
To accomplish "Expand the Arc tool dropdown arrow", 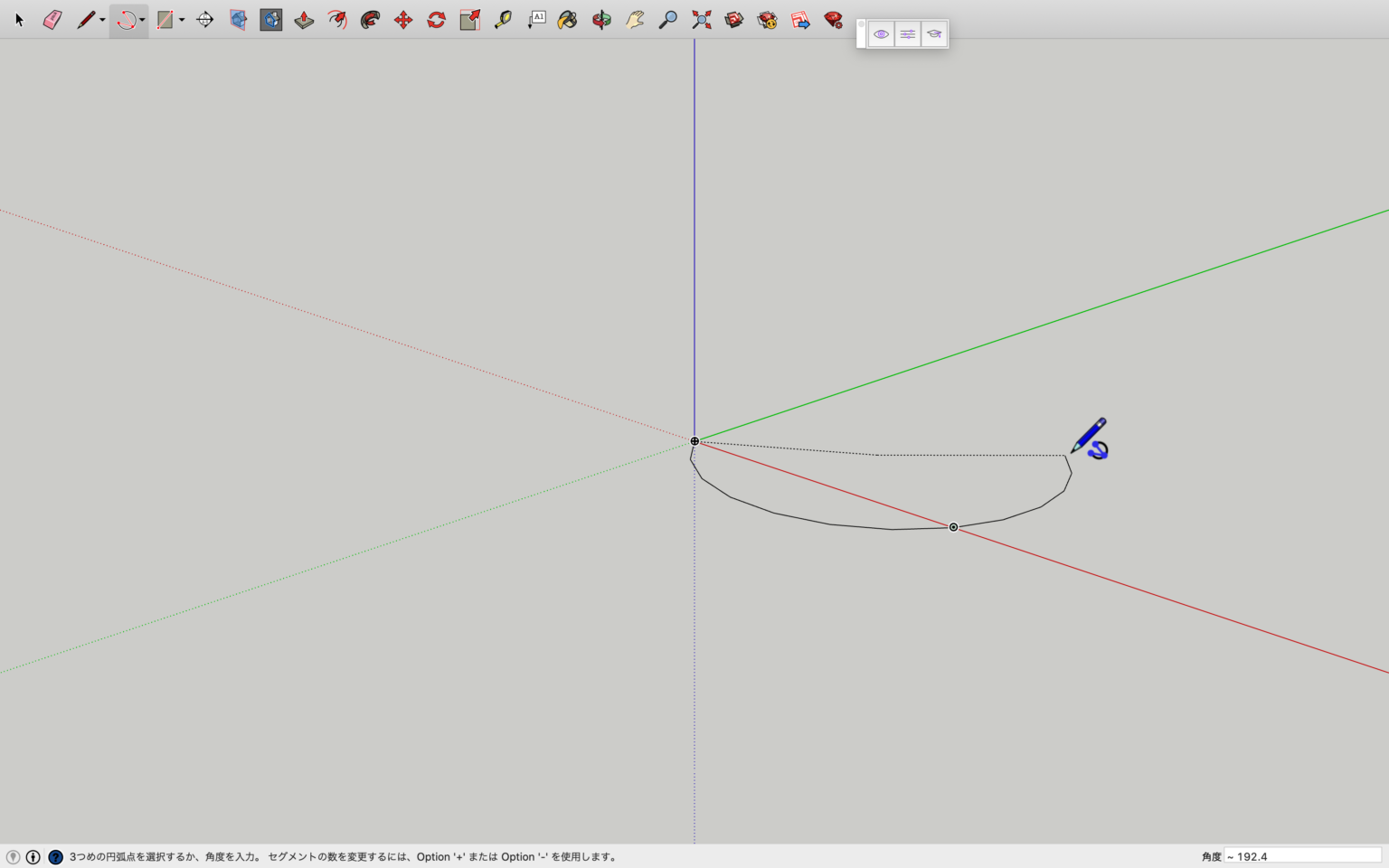I will [142, 21].
